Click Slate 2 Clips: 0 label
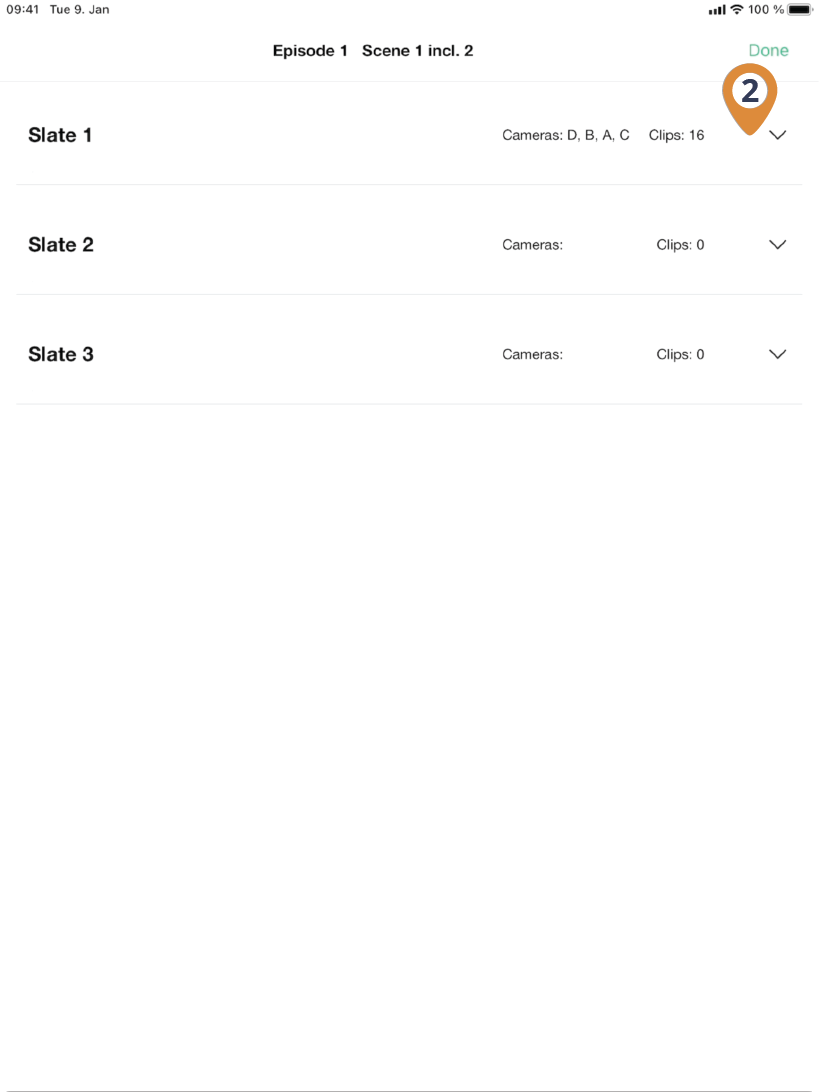The width and height of the screenshot is (819, 1092). coord(680,244)
